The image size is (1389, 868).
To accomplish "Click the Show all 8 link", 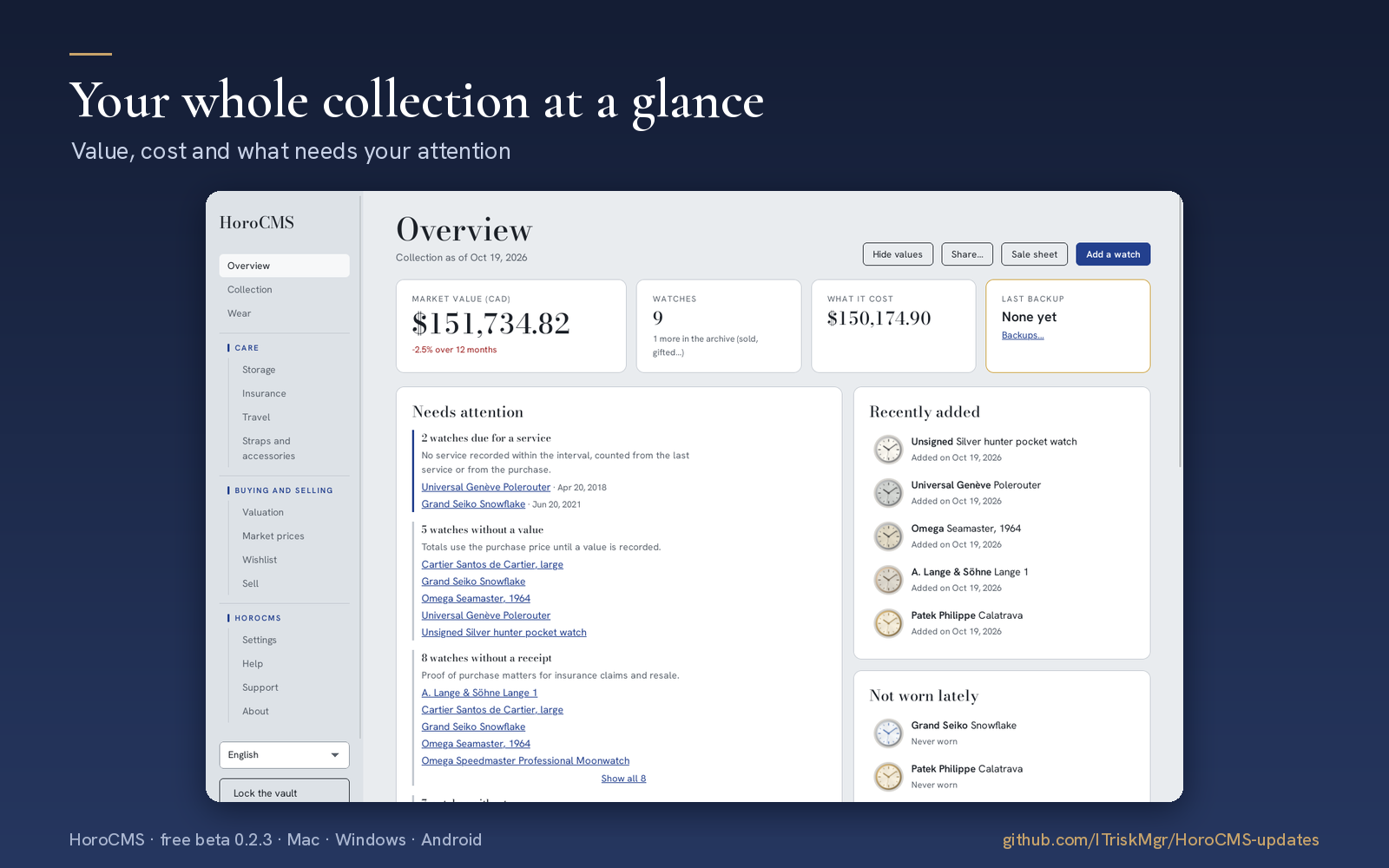I will pyautogui.click(x=623, y=779).
